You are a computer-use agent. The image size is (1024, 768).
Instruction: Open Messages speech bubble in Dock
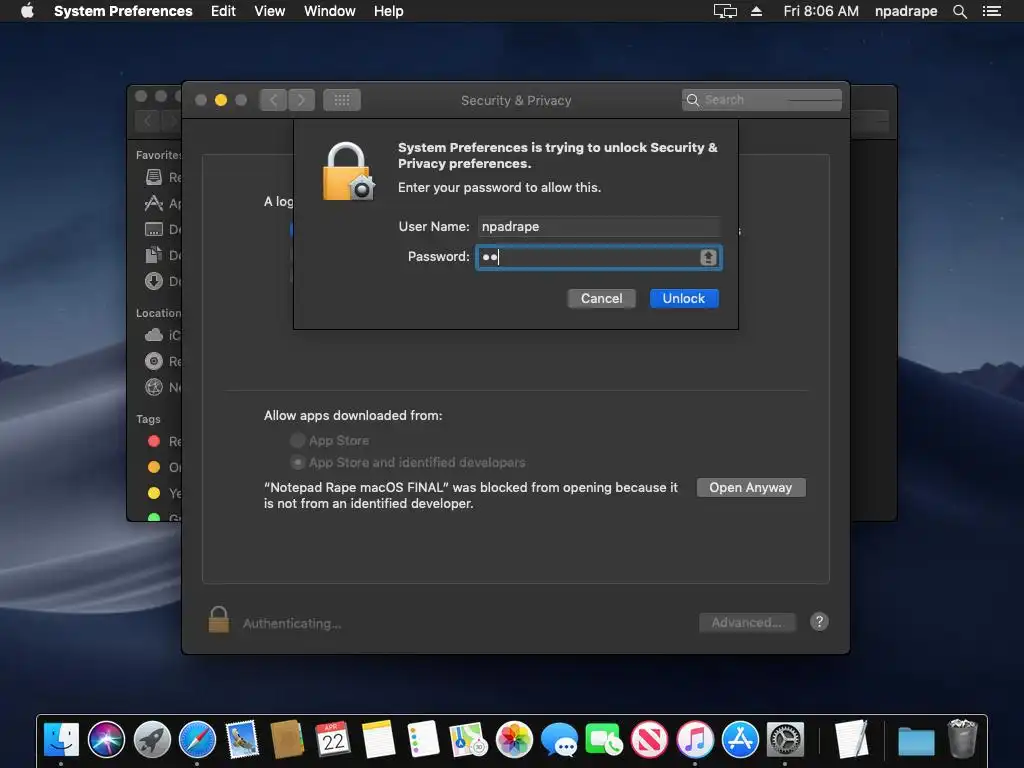tap(559, 741)
